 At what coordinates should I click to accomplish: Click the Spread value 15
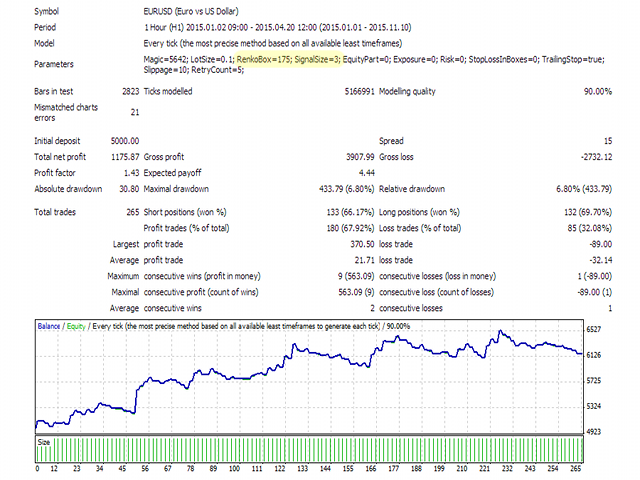point(606,141)
